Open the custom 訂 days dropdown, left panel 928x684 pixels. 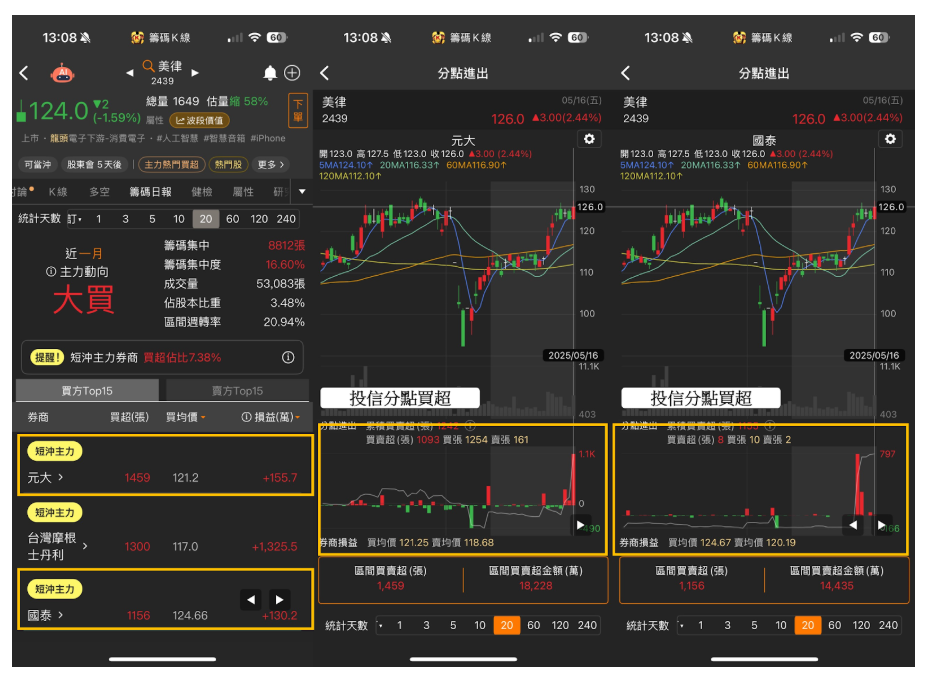pyautogui.click(x=75, y=219)
